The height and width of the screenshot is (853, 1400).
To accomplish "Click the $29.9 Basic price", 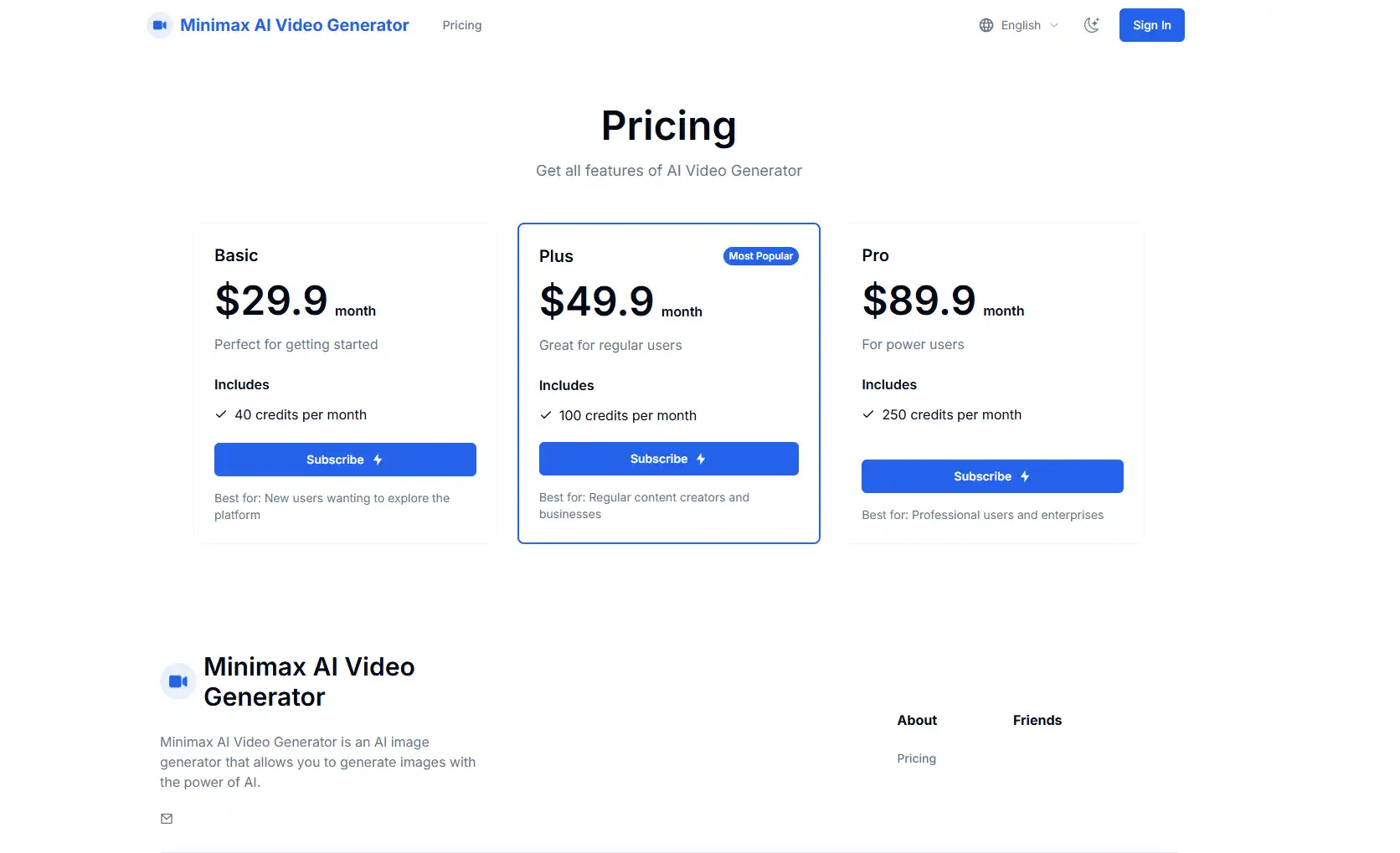I will coord(271,300).
